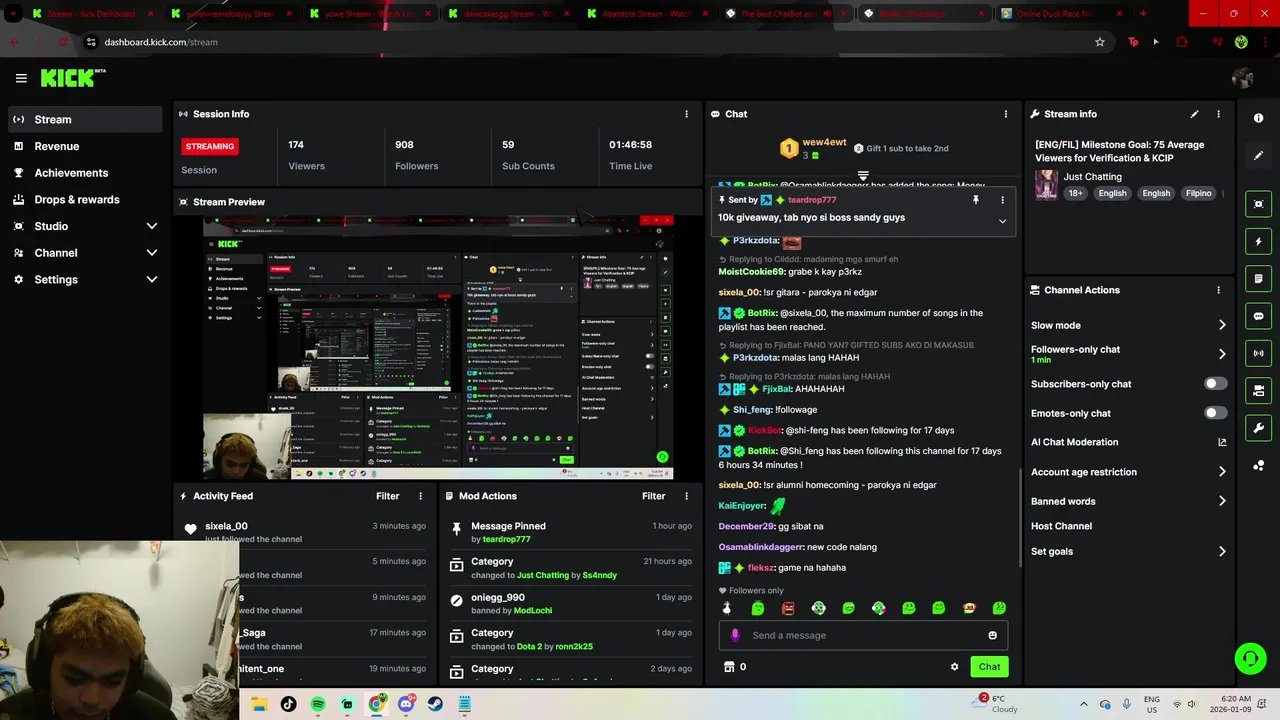Open AI Chat Moderation external link

[x=1222, y=442]
